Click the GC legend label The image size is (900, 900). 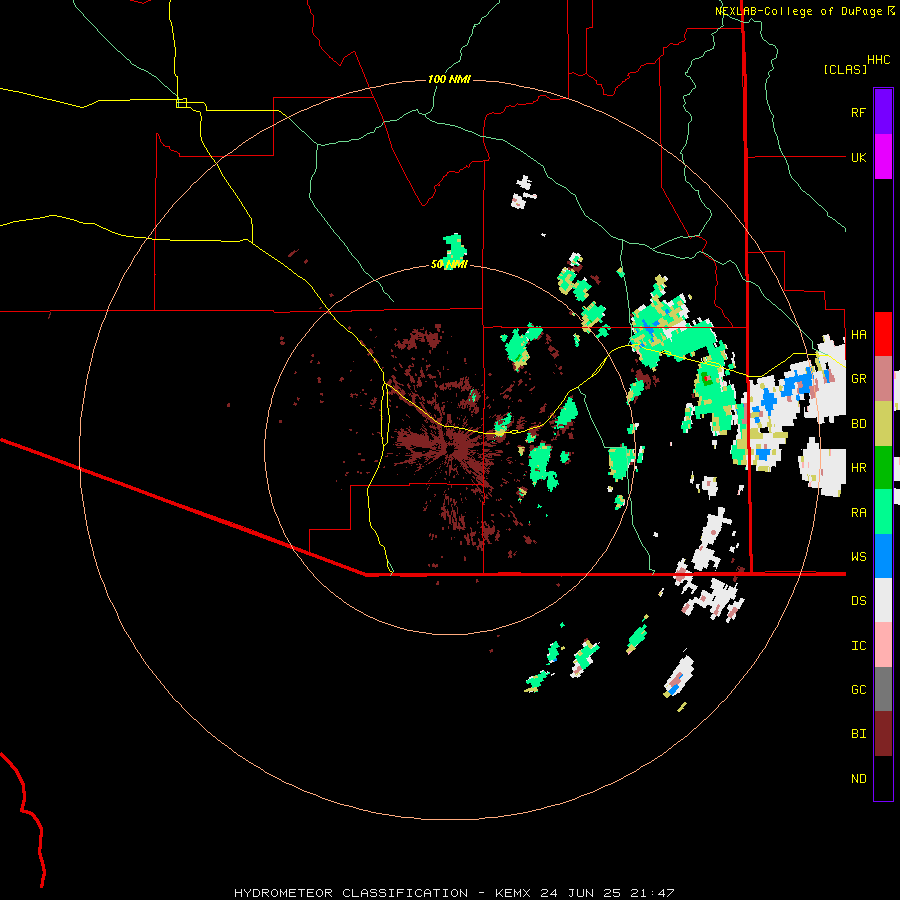click(x=859, y=689)
